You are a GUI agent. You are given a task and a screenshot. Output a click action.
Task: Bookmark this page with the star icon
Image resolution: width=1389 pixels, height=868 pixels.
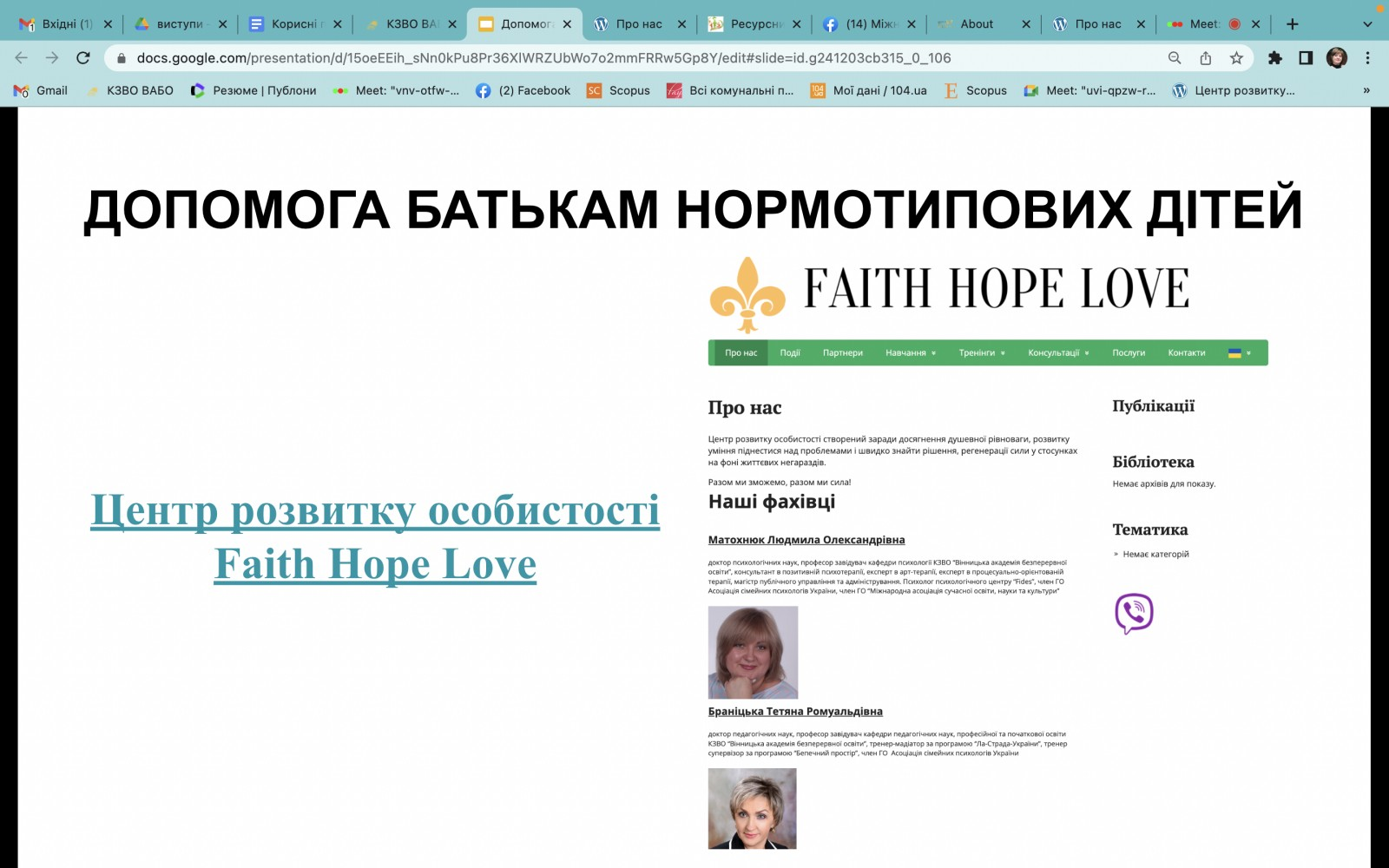click(x=1236, y=58)
